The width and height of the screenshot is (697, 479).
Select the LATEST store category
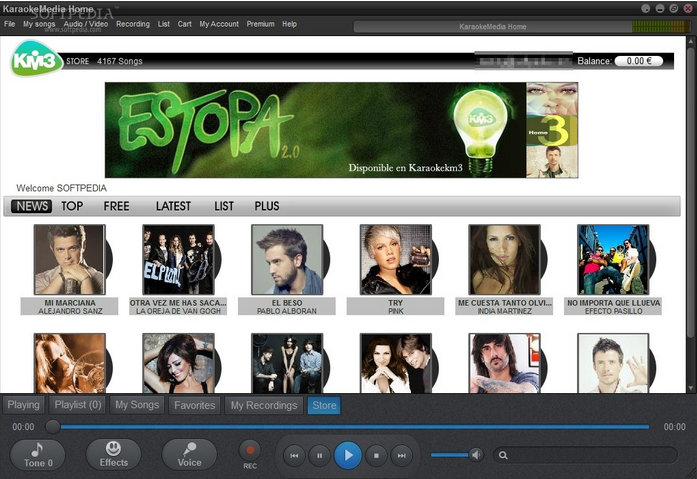click(x=173, y=206)
